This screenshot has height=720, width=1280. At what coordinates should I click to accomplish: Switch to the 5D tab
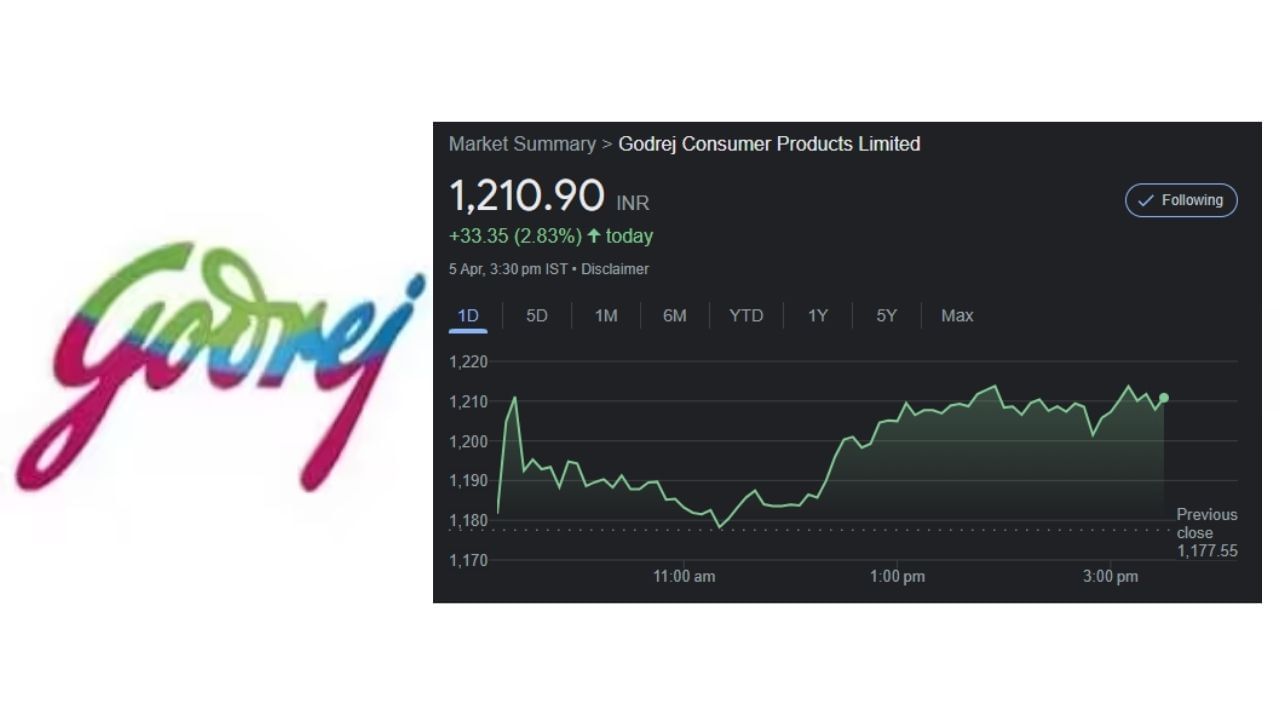(537, 316)
